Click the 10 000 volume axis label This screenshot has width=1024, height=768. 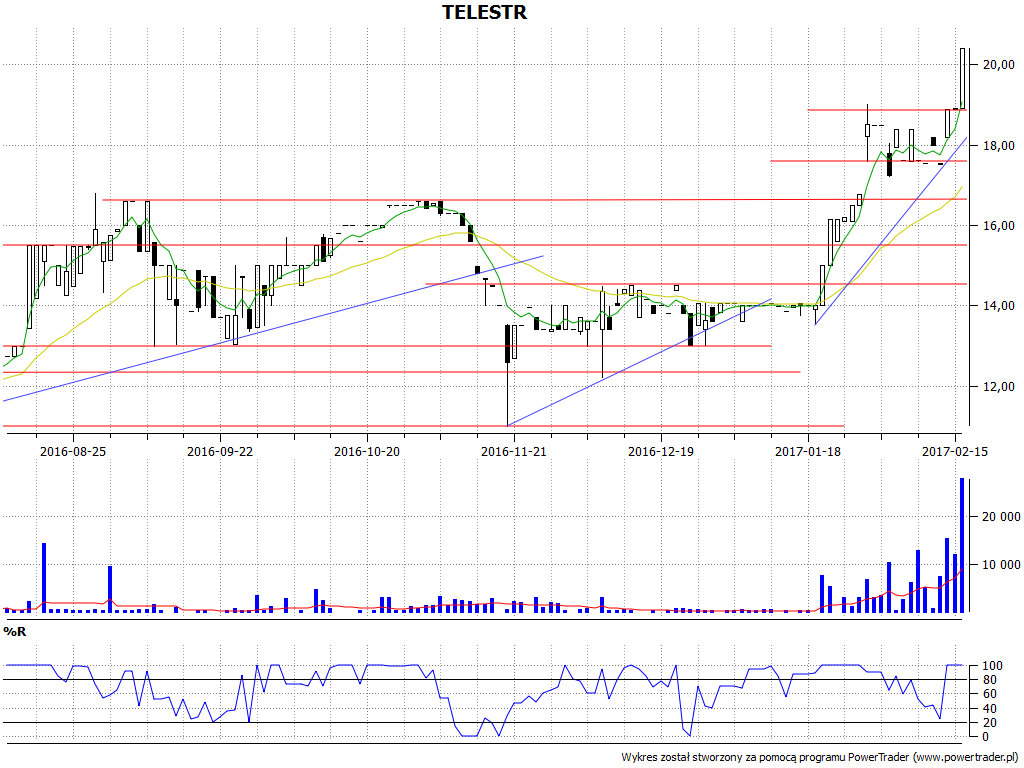1001,565
